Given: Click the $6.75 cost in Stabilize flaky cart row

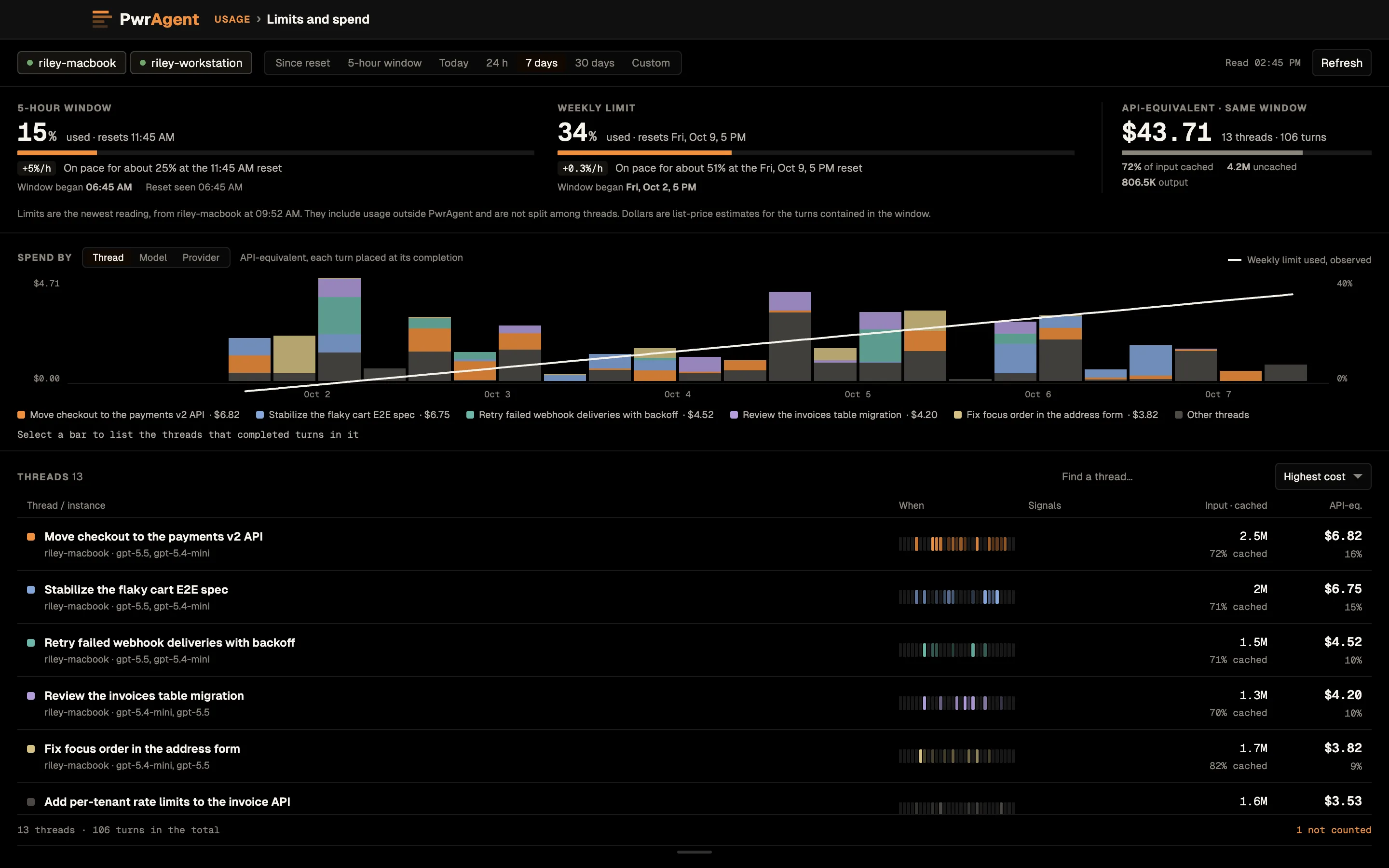Looking at the screenshot, I should point(1343,589).
